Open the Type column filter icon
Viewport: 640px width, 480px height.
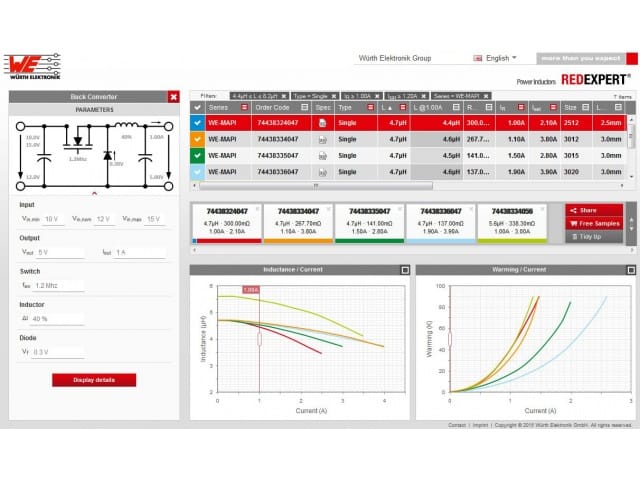pyautogui.click(x=371, y=107)
